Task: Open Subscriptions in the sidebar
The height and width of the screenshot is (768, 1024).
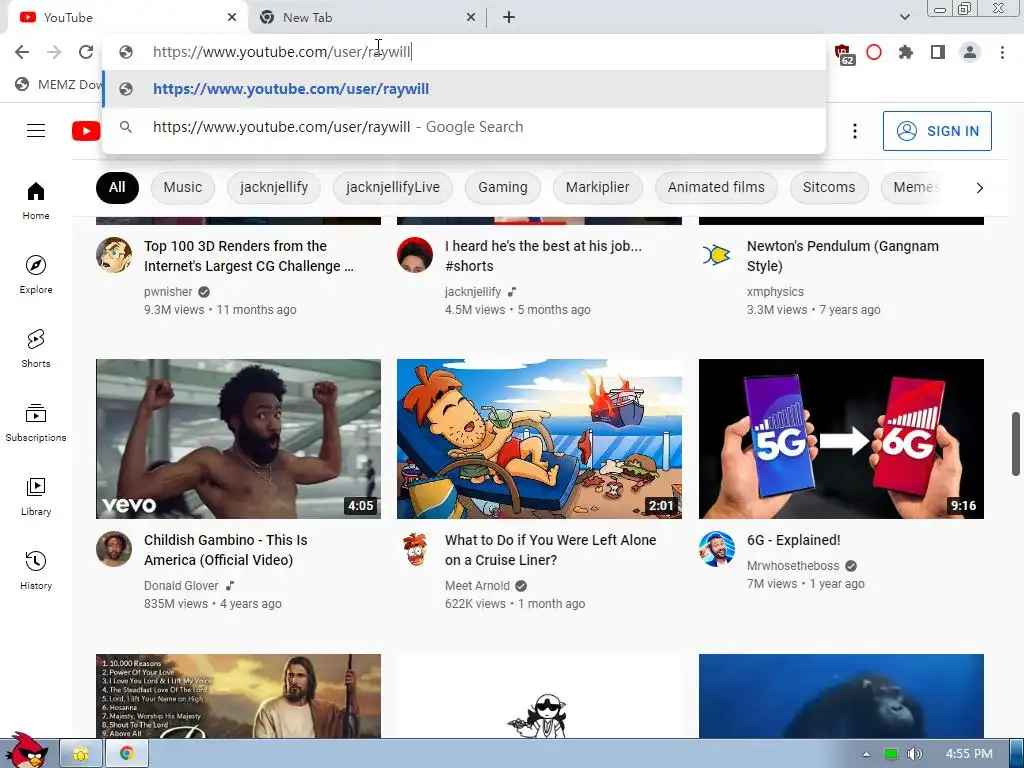Action: [x=36, y=423]
